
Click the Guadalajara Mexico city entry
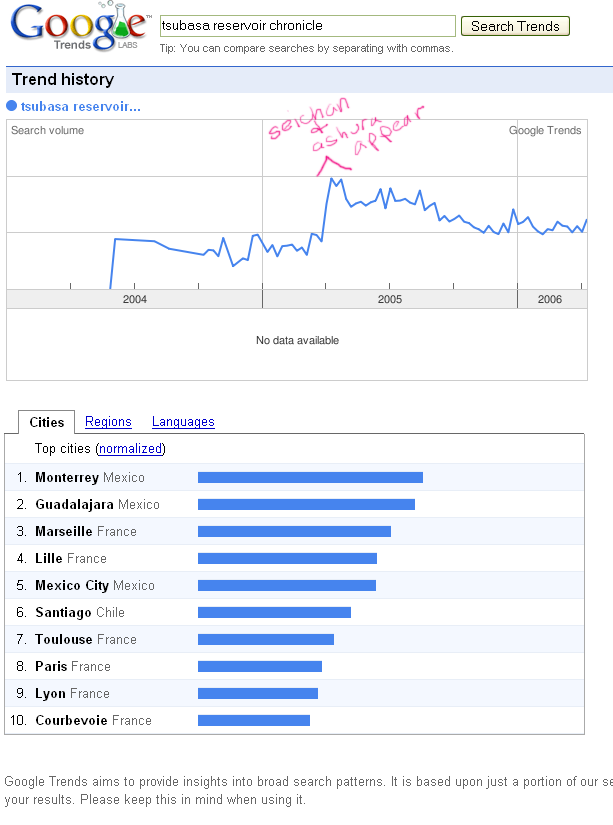(x=97, y=504)
